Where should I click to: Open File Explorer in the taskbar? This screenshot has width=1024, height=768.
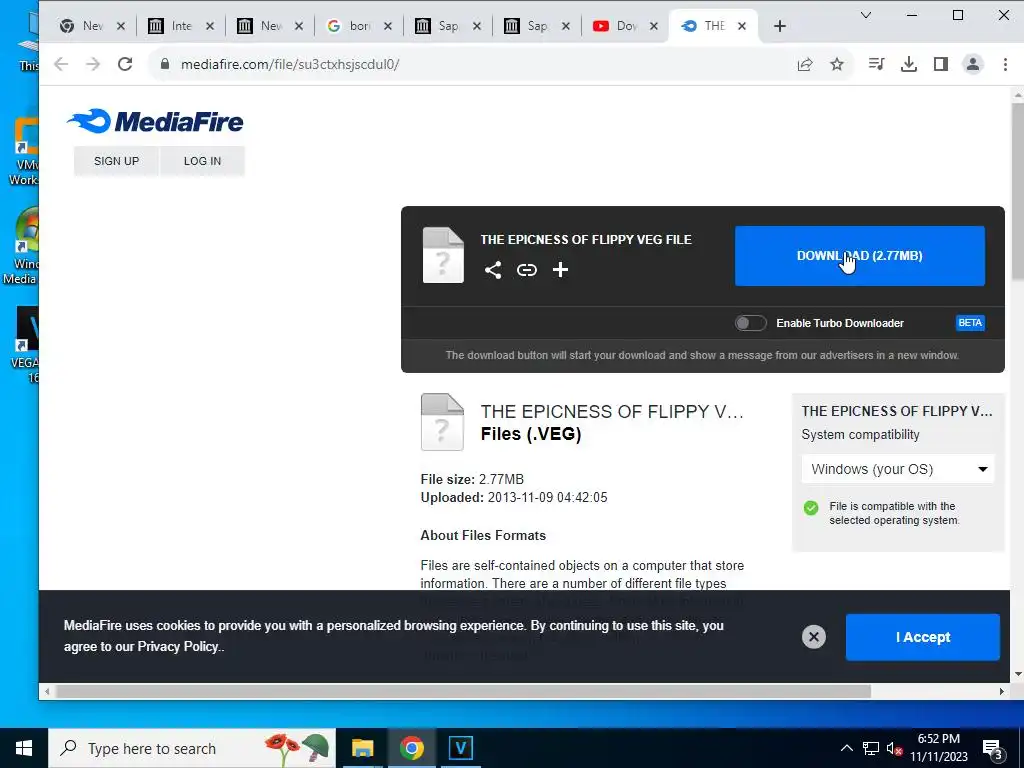(x=362, y=748)
